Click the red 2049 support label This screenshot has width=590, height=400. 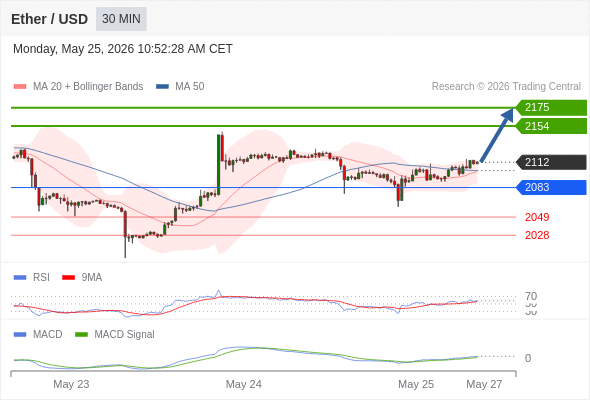pyautogui.click(x=537, y=217)
